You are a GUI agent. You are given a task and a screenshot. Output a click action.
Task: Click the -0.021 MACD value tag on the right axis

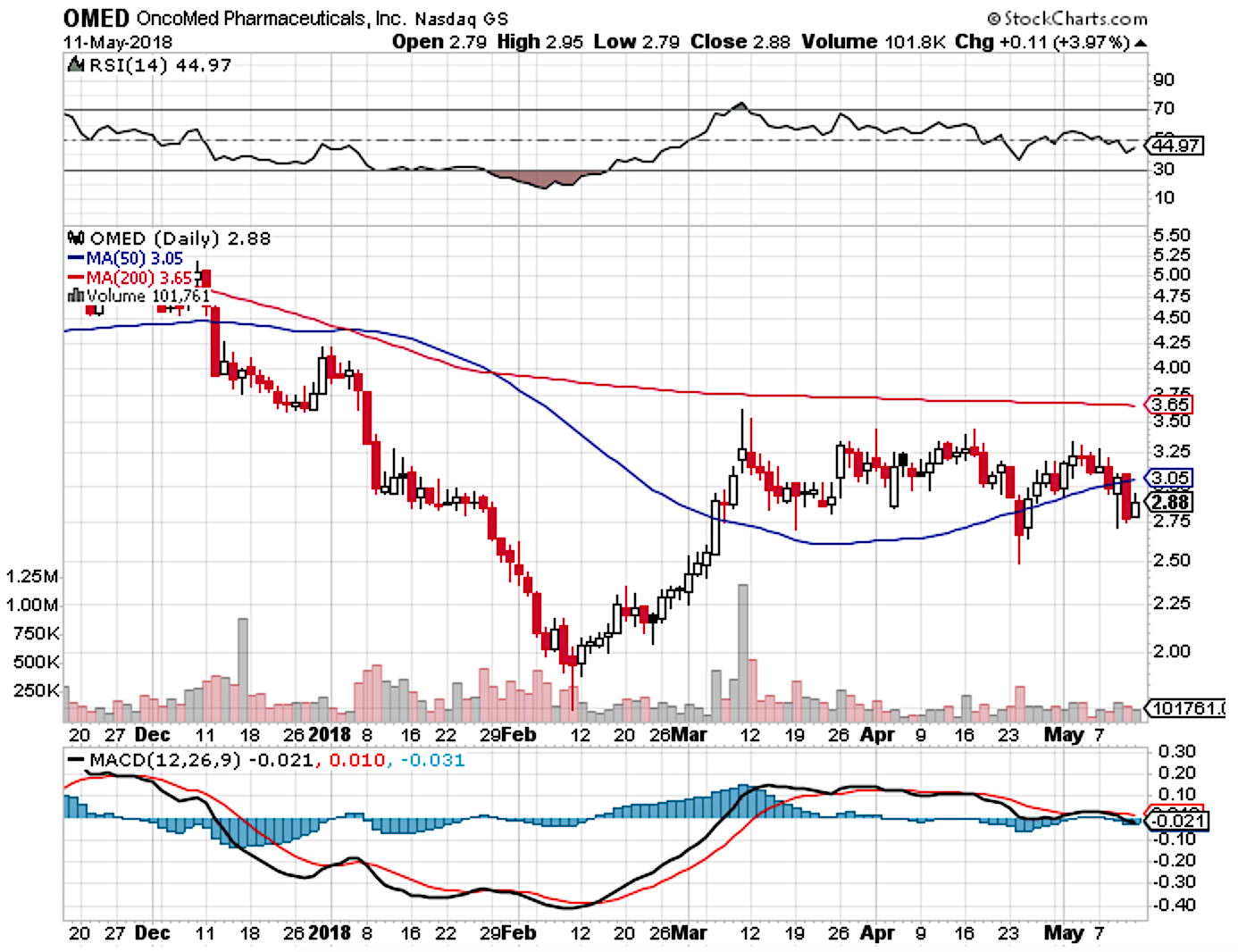point(1176,821)
